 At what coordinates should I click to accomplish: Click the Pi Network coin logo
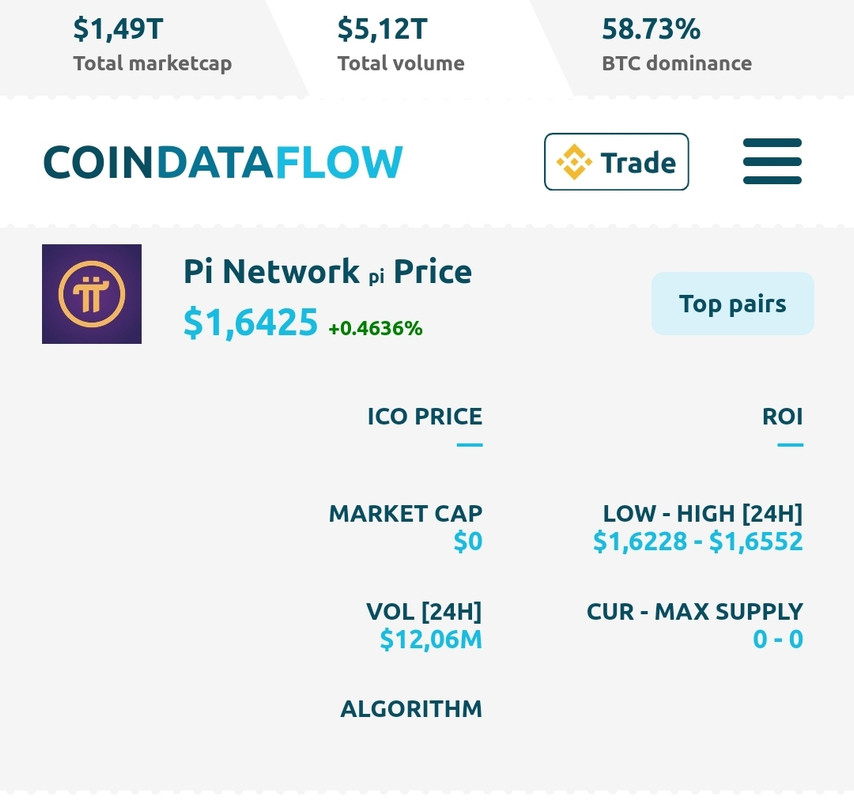(x=92, y=294)
